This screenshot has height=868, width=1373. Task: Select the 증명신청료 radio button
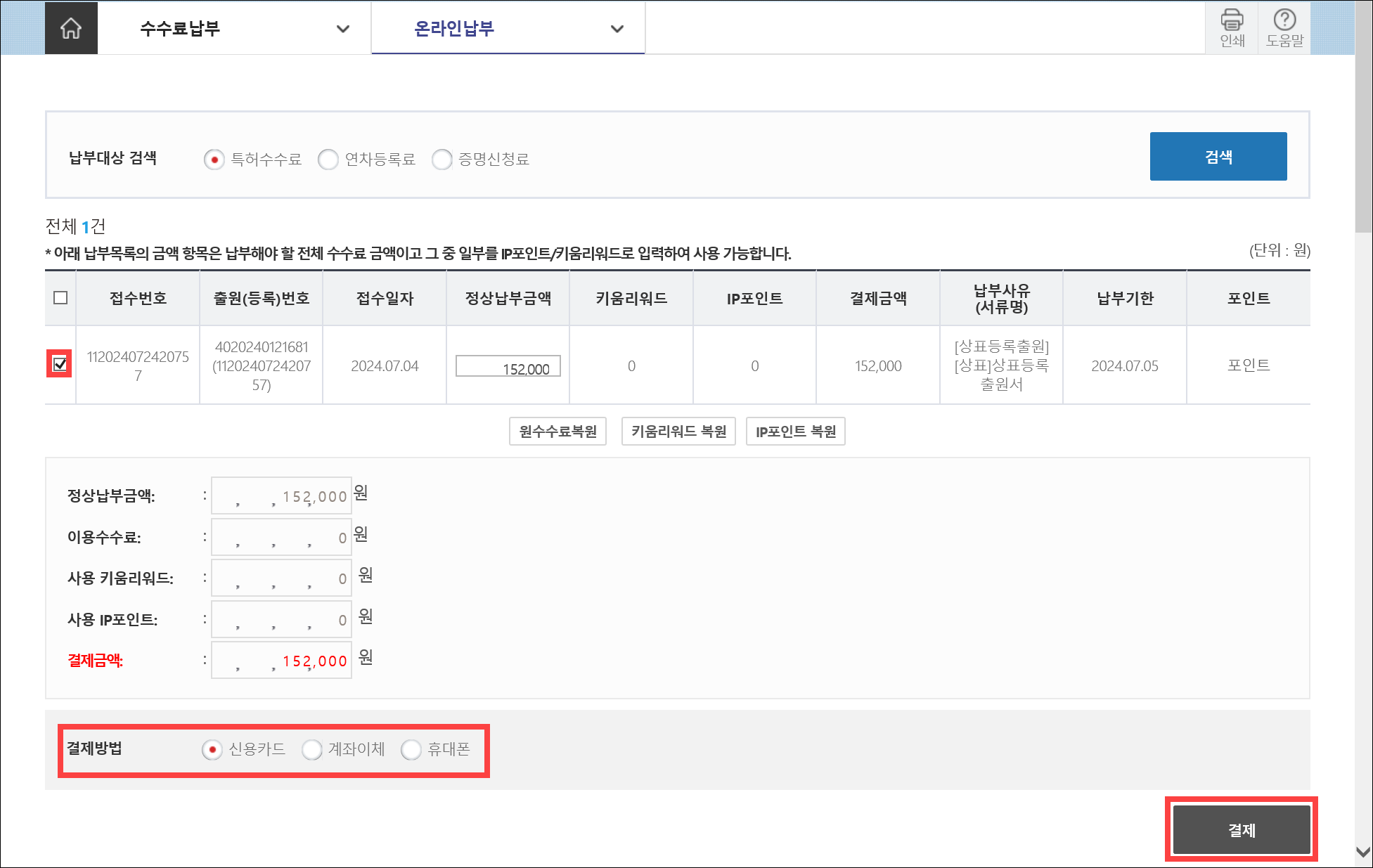[441, 160]
